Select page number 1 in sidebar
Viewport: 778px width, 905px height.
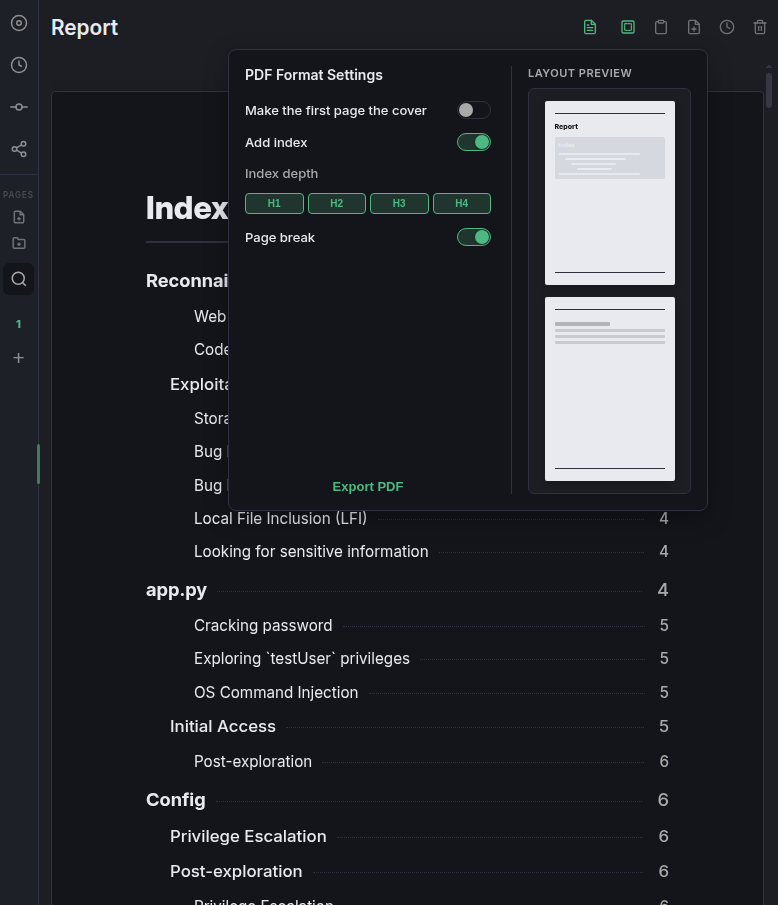[x=18, y=324]
